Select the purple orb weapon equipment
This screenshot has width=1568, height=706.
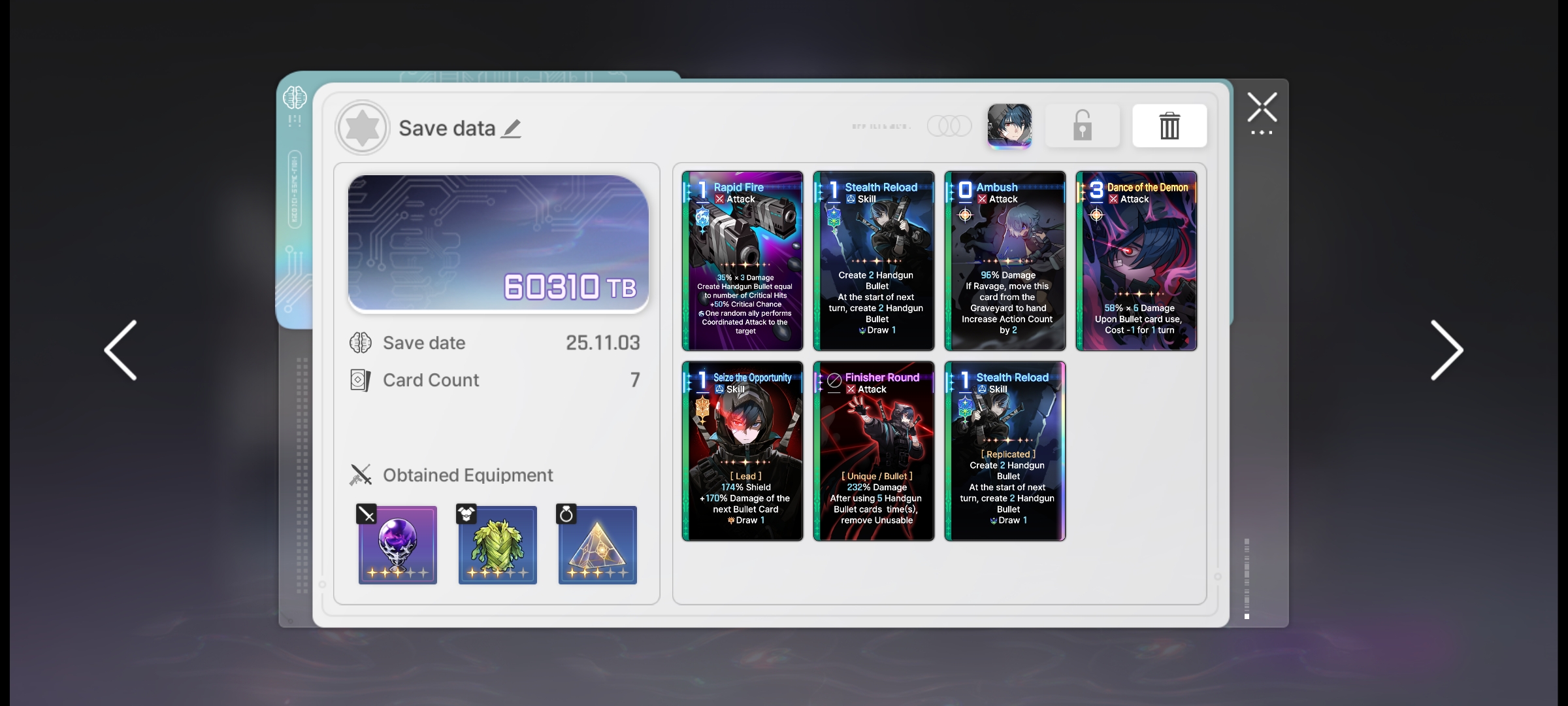(x=397, y=545)
